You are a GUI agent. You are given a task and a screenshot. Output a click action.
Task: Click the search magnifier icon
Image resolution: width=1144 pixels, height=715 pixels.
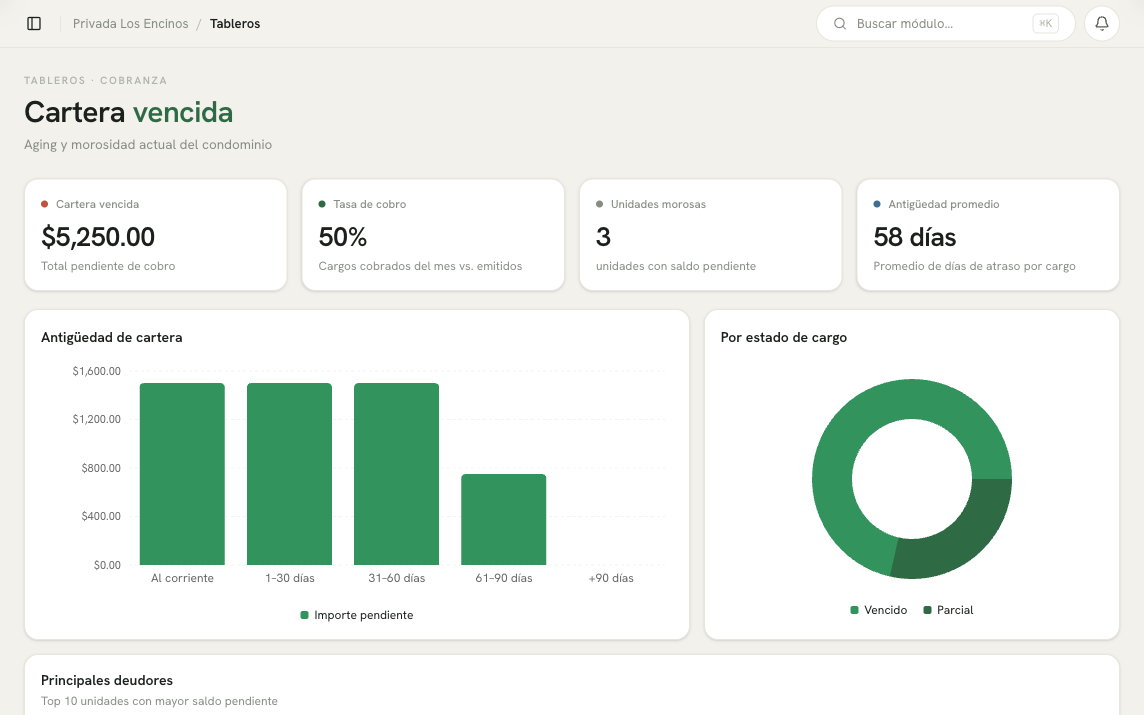tap(840, 23)
